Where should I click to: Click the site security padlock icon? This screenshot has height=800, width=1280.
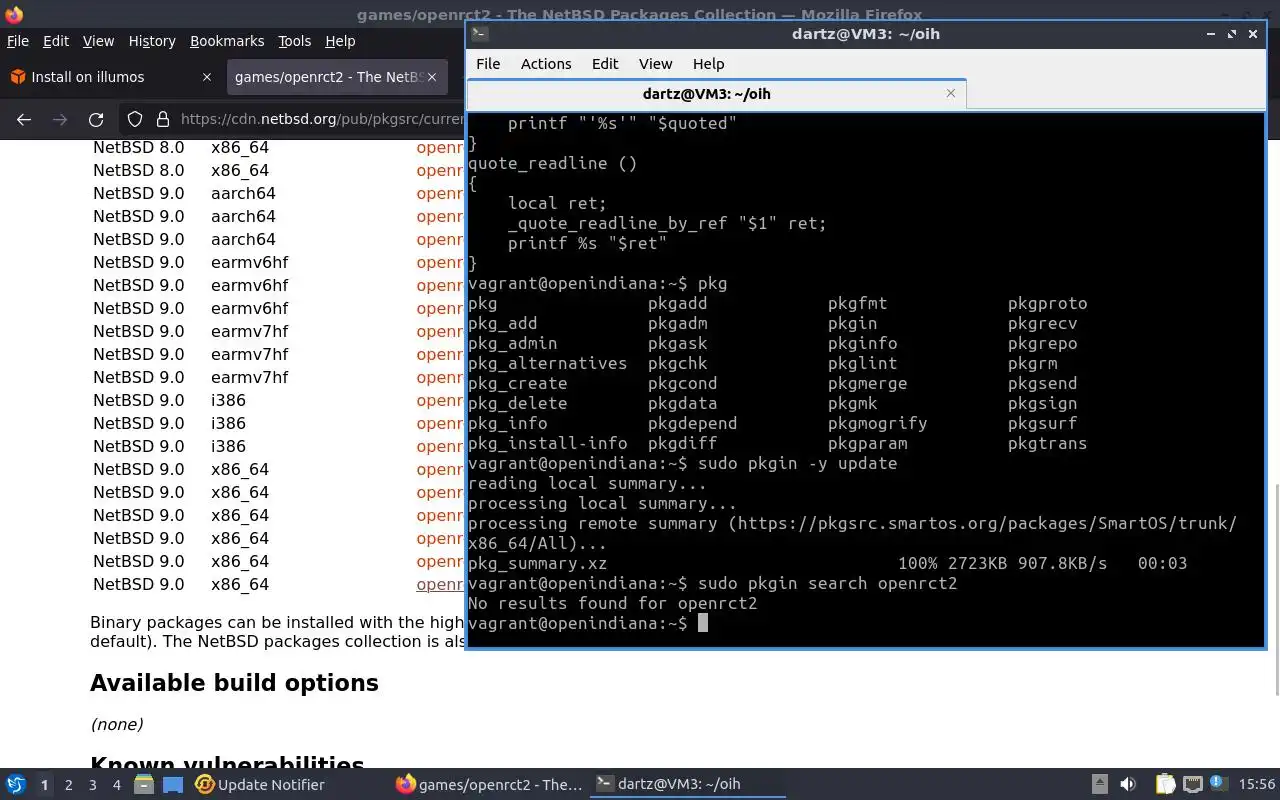(162, 119)
